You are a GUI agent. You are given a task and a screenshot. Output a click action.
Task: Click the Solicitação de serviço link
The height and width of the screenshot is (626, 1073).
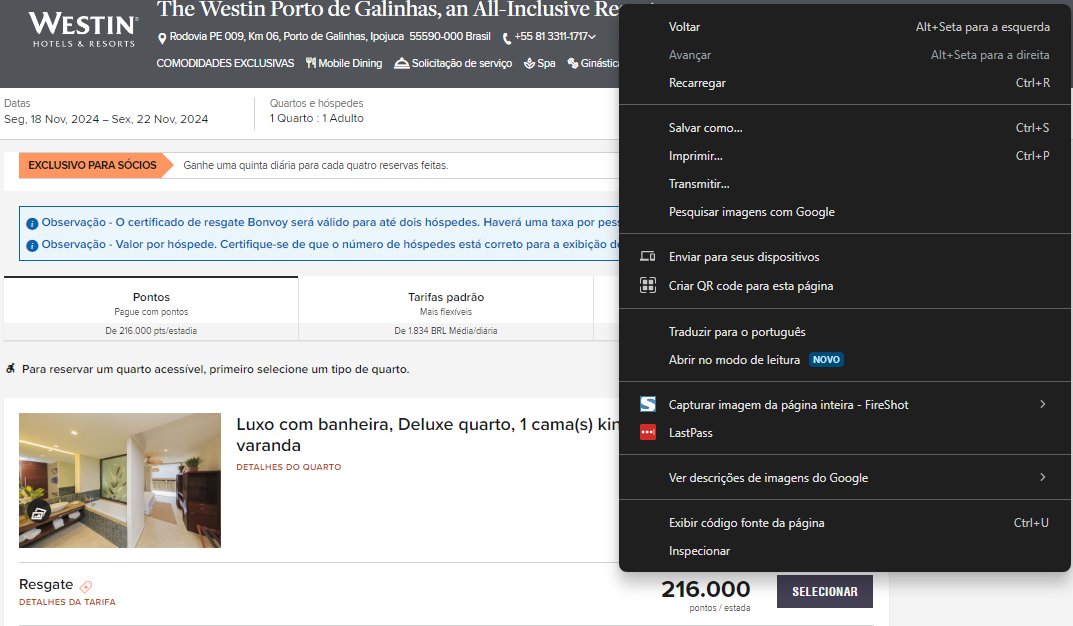[462, 63]
